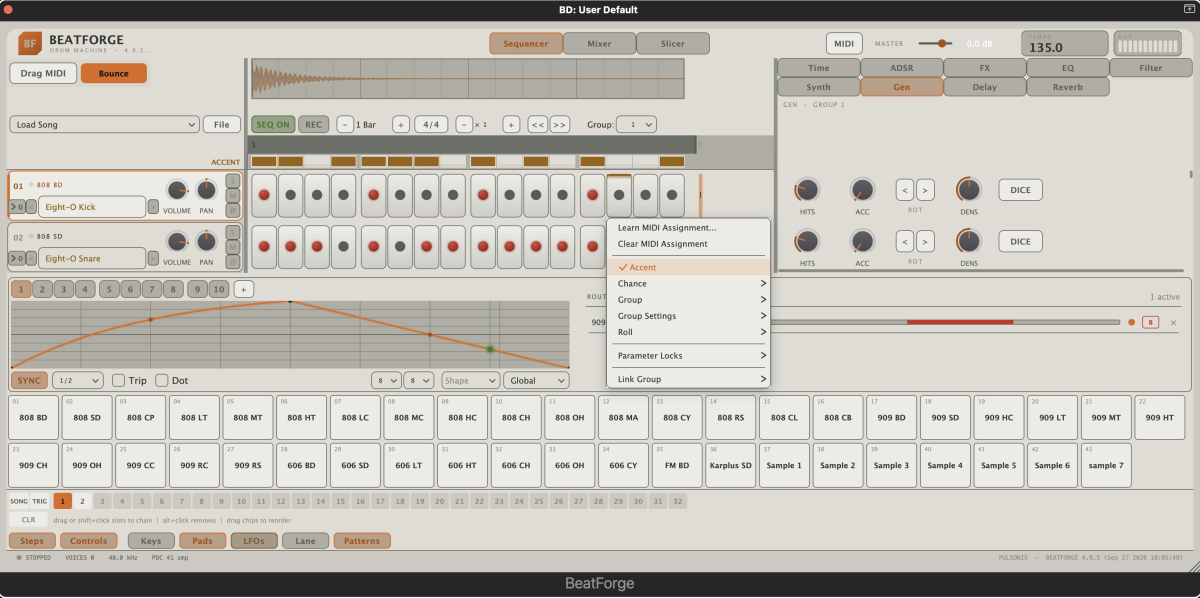Adjust the 808 BD Volume knob

pyautogui.click(x=177, y=190)
